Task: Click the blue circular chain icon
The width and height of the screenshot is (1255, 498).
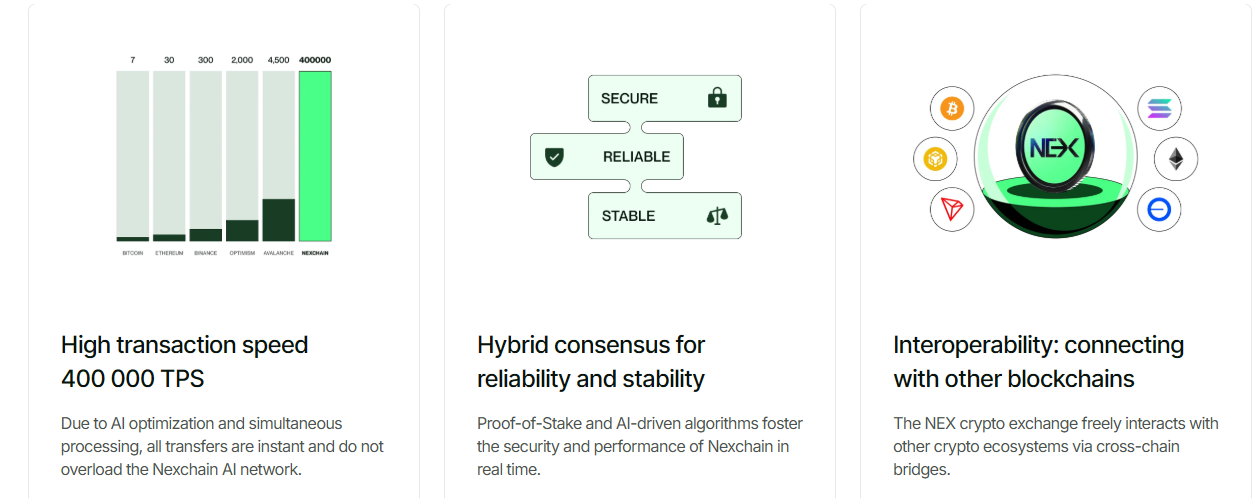Action: click(x=1159, y=210)
